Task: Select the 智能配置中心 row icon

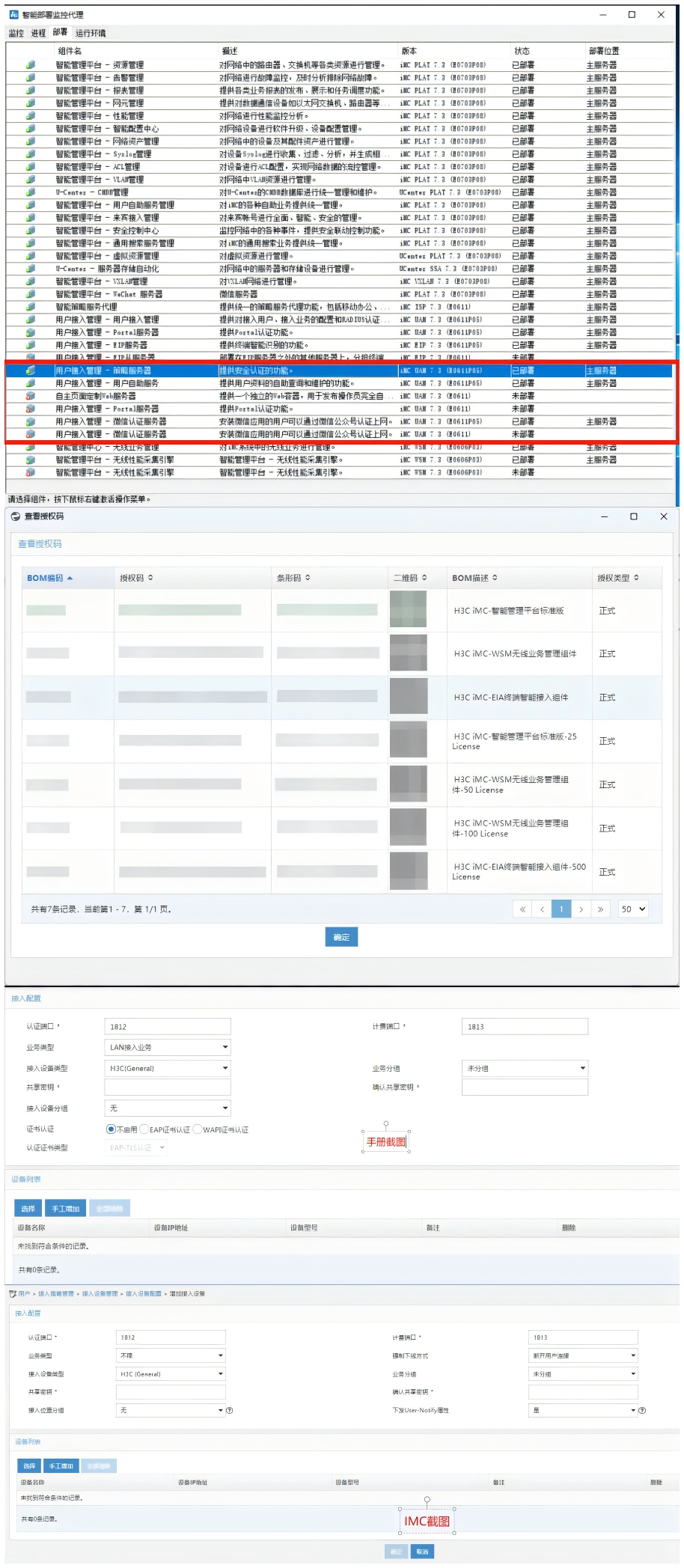Action: pos(31,129)
